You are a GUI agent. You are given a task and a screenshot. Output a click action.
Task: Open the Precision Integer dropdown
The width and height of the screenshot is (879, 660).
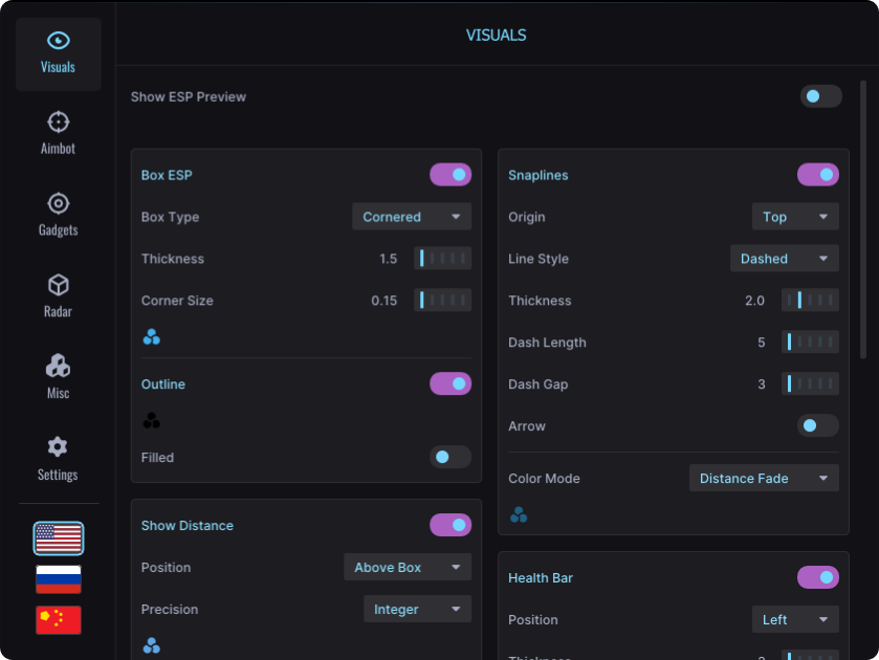(x=418, y=609)
